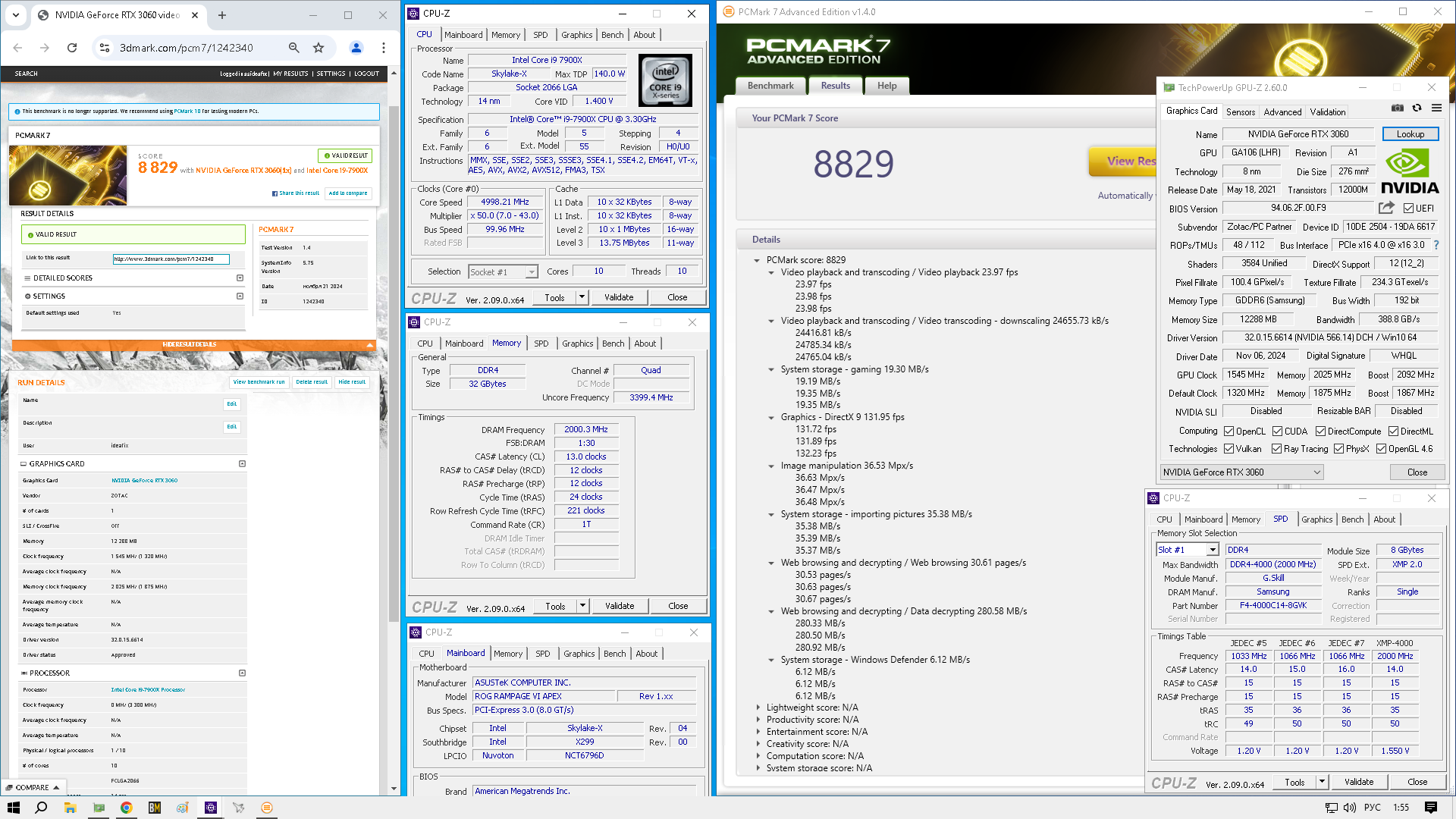Toggle the DirectCompute checkbox
This screenshot has width=1456, height=819.
[x=1320, y=431]
